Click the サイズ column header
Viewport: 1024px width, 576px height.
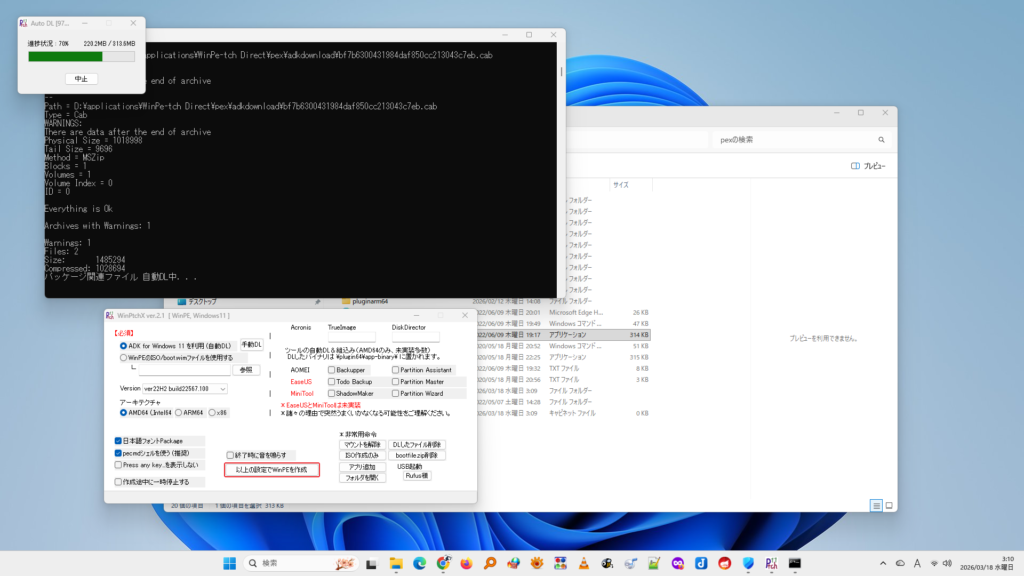click(x=621, y=185)
